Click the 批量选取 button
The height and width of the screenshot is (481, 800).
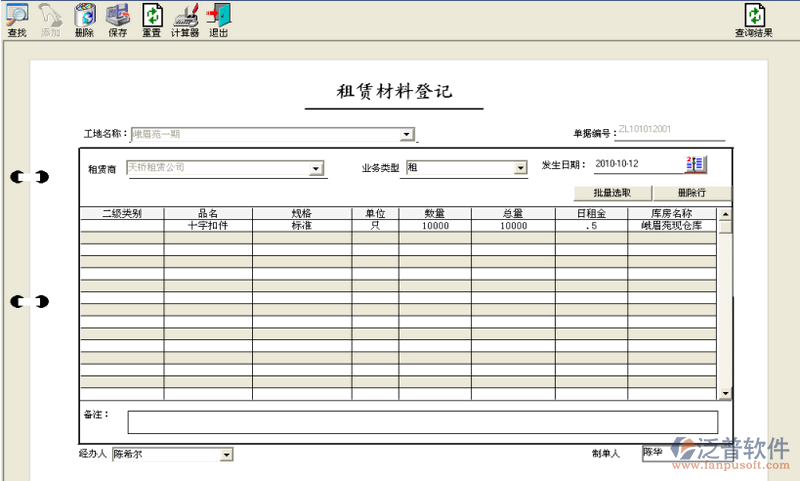tap(609, 193)
